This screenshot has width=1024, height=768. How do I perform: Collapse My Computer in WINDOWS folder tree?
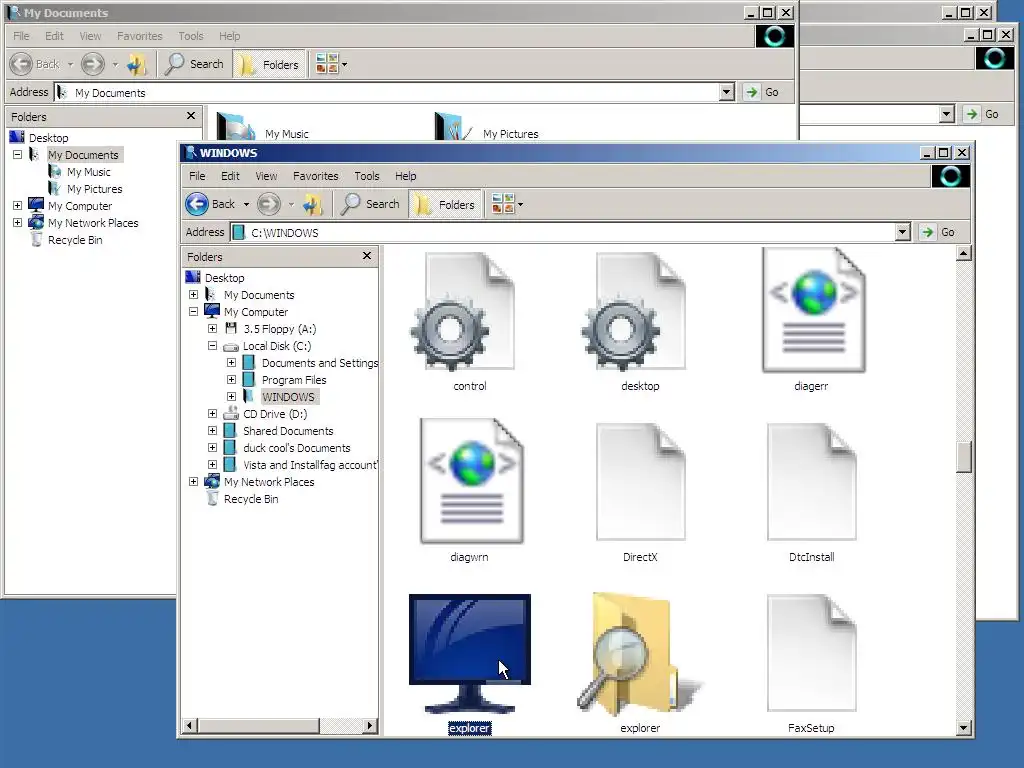(193, 312)
